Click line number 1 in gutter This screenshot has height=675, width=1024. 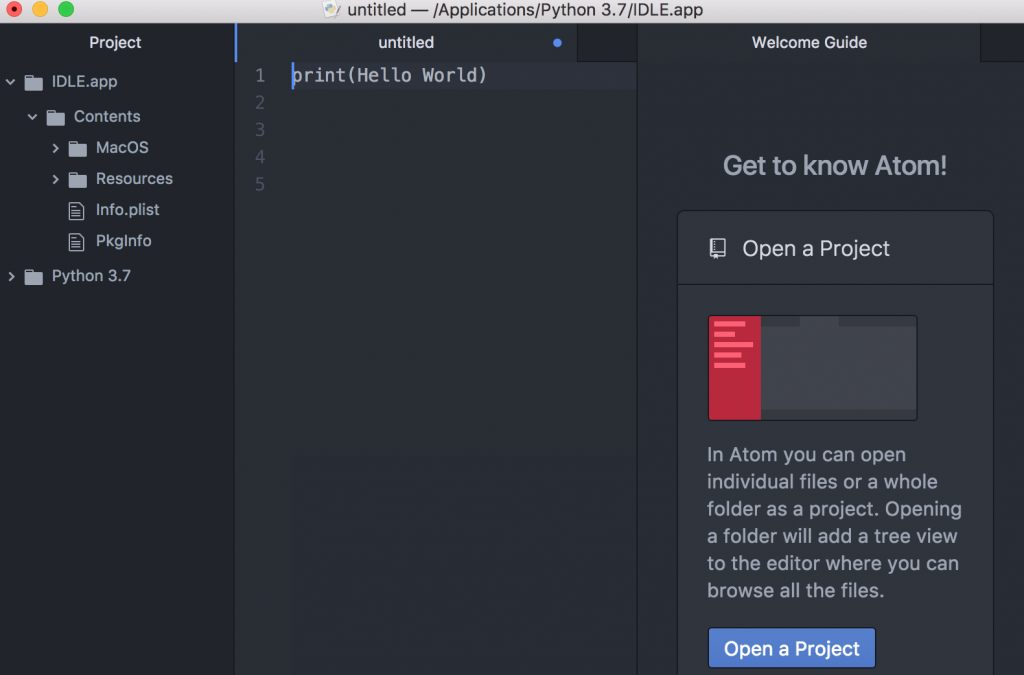260,76
